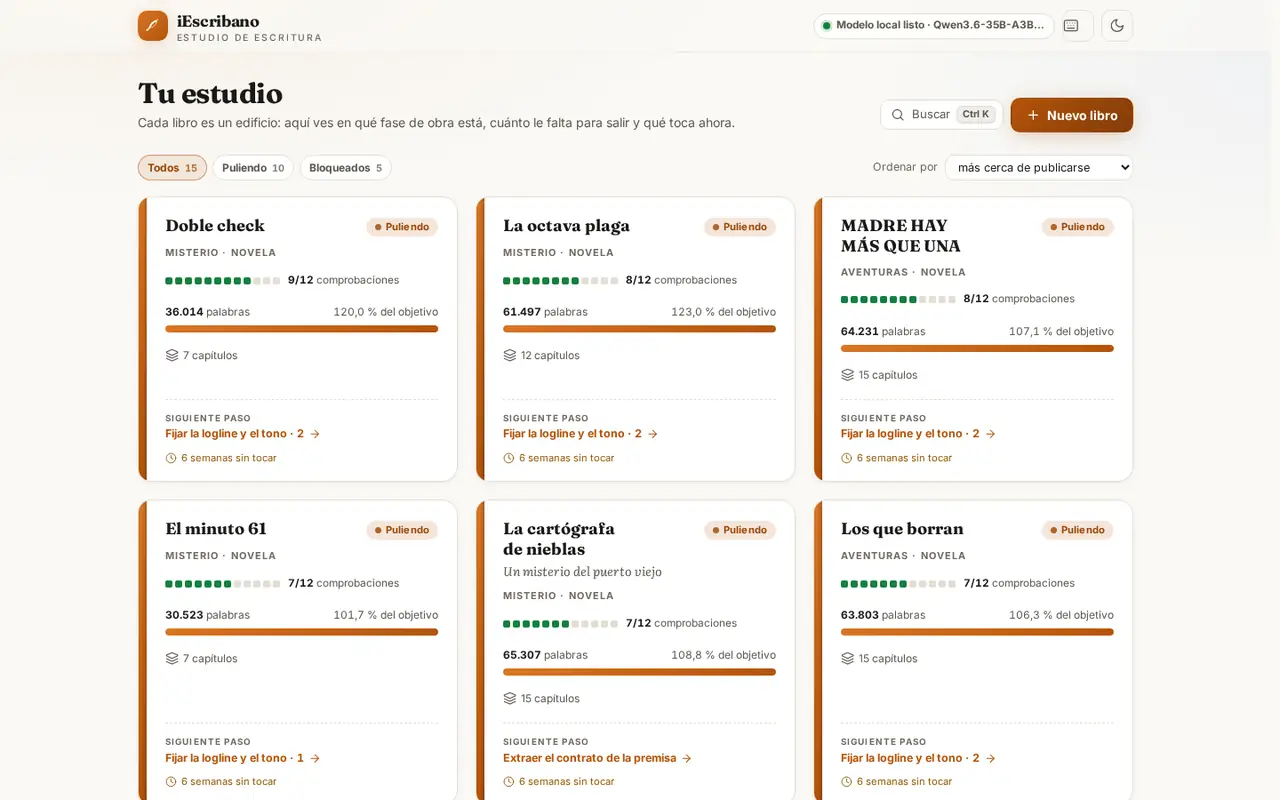Show only Bloqueados books
The image size is (1280, 800).
[x=346, y=168]
